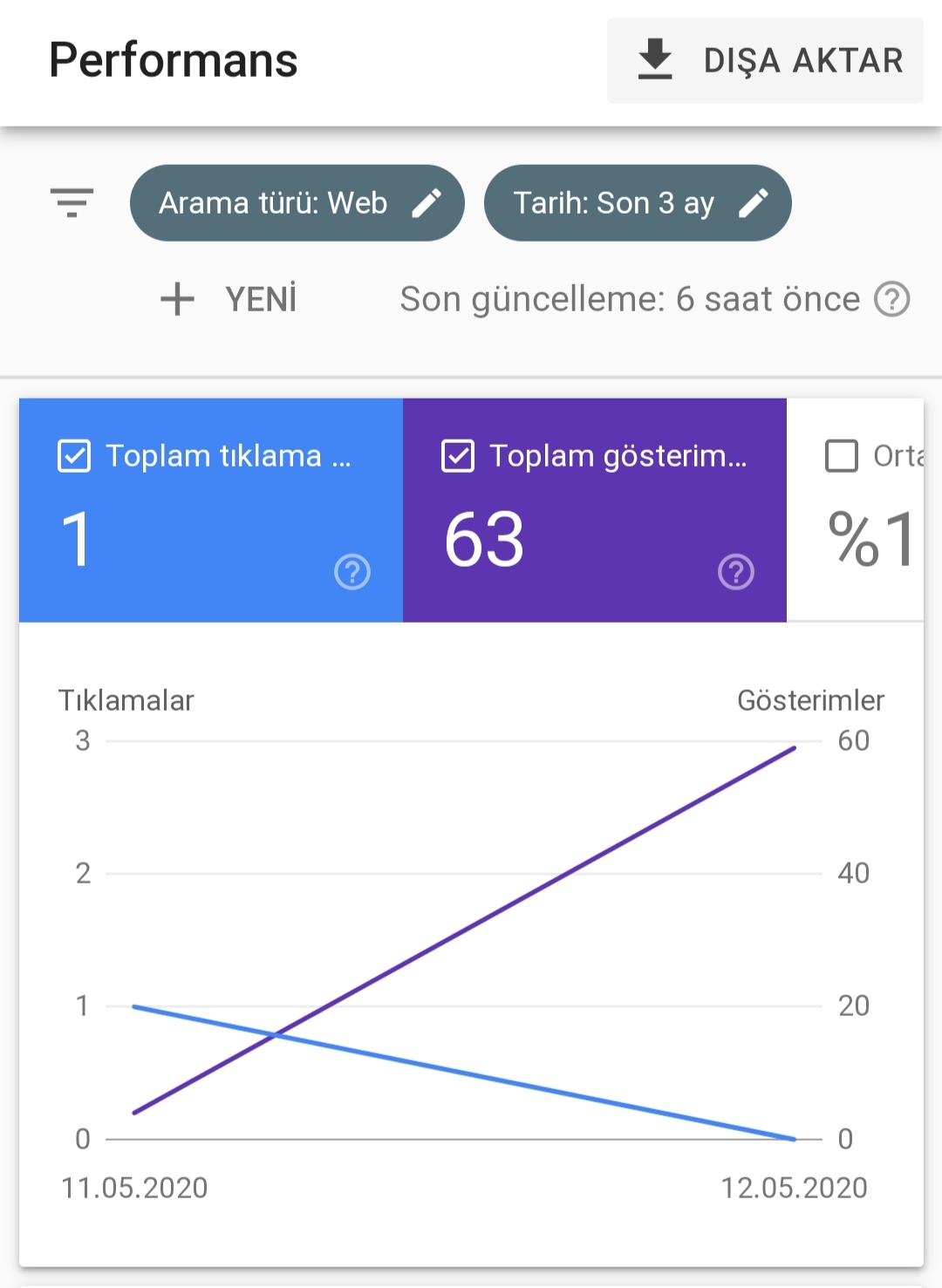Select the purple Toplam gösterim metric card

[x=595, y=510]
